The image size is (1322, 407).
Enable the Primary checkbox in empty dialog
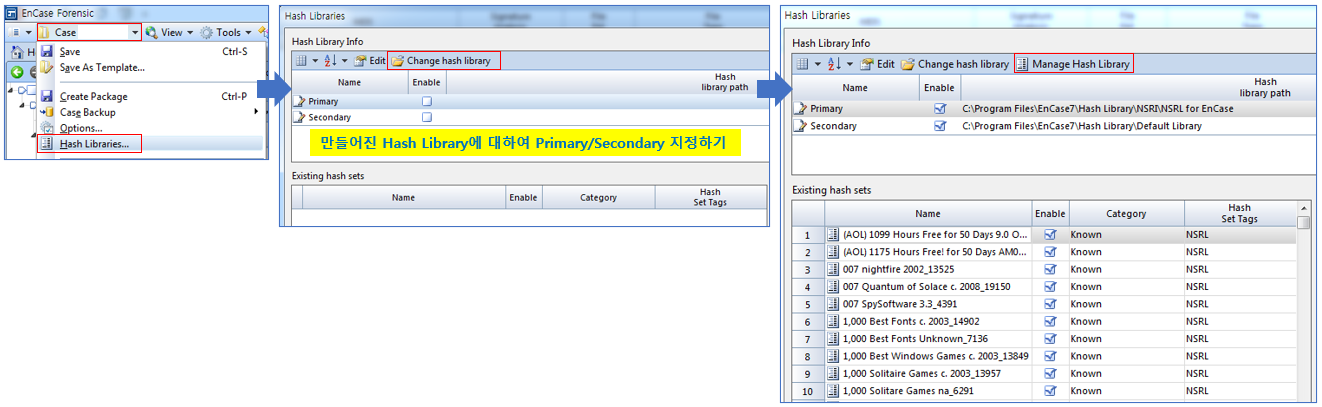[427, 102]
